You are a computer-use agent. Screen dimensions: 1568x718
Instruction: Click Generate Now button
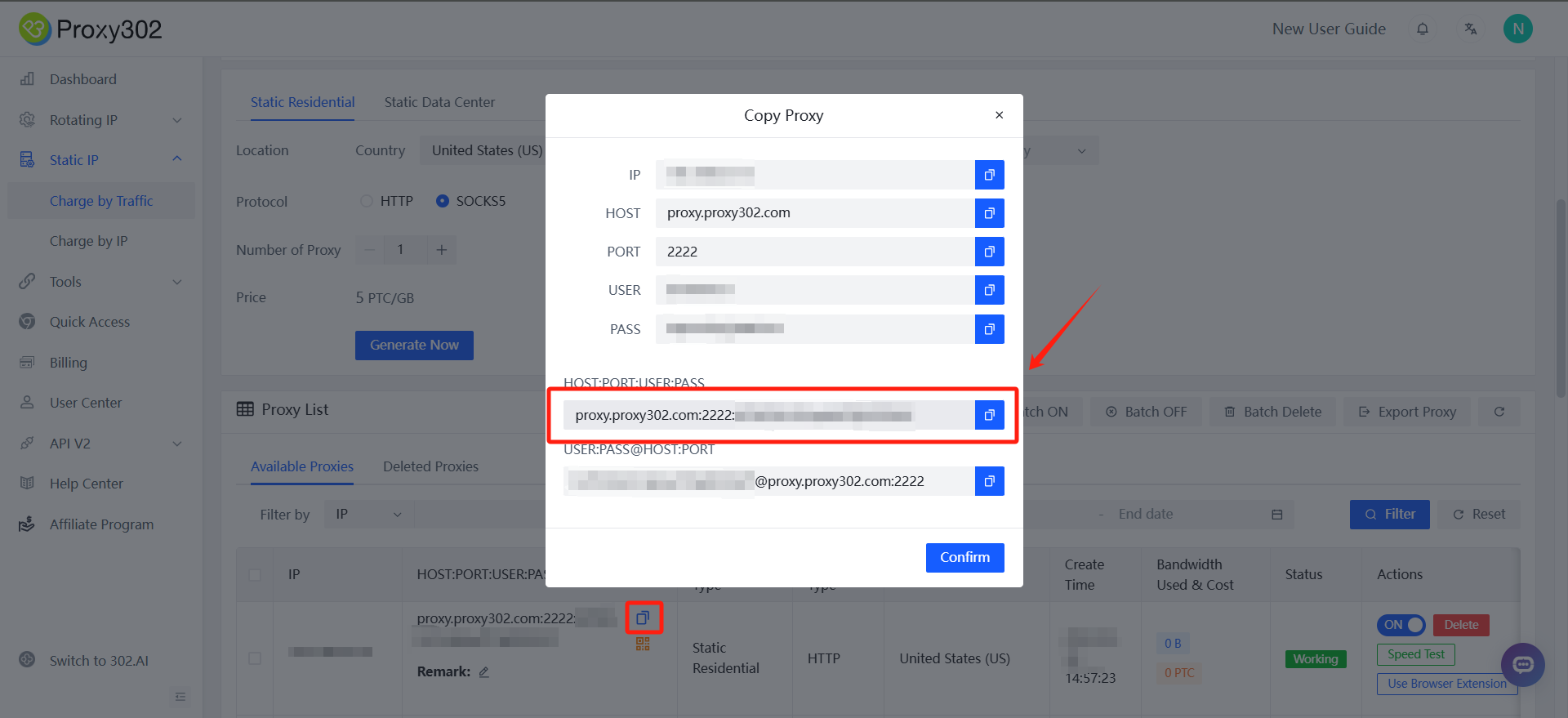(414, 346)
